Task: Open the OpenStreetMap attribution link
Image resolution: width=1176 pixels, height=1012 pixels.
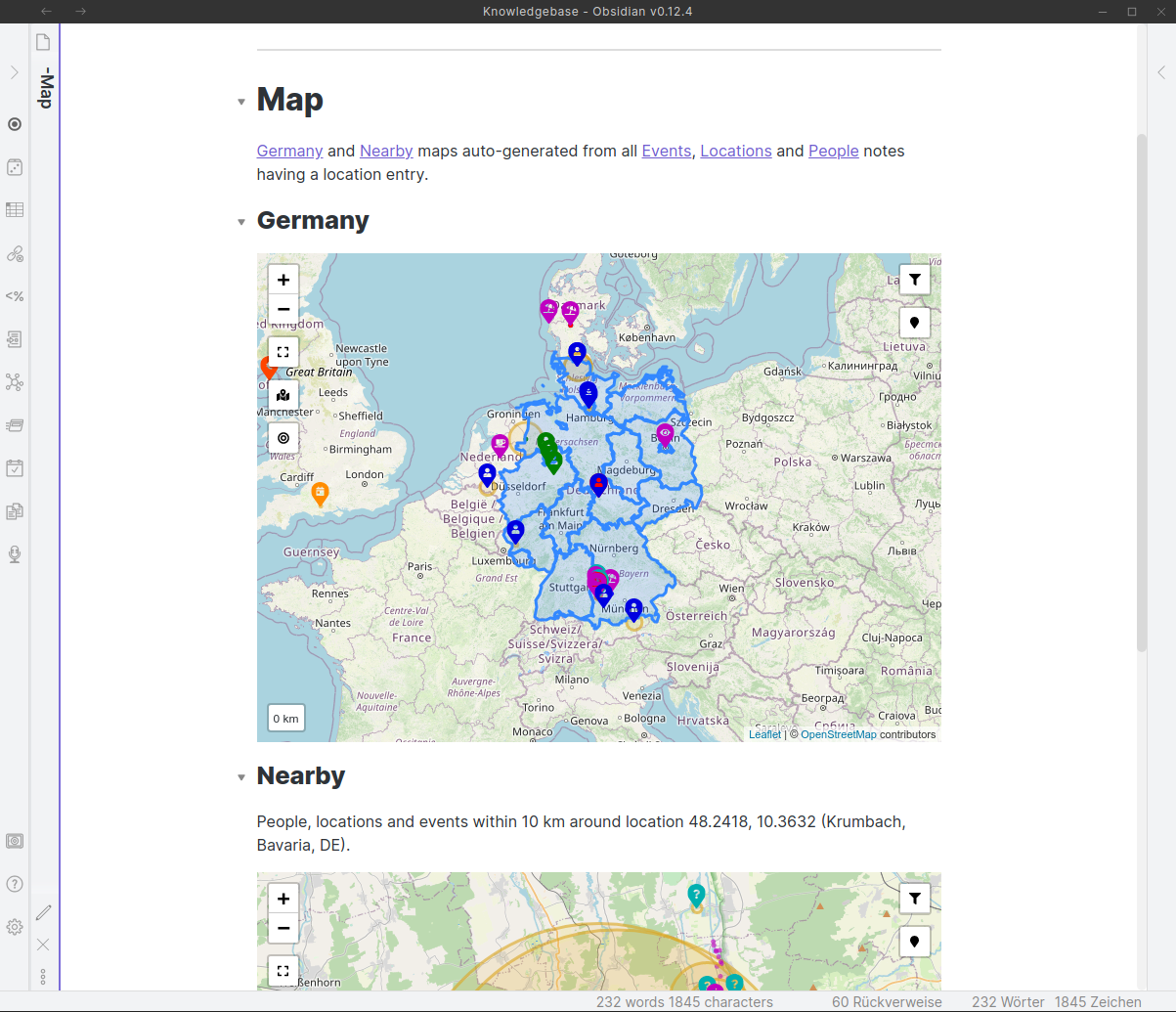Action: click(x=837, y=733)
